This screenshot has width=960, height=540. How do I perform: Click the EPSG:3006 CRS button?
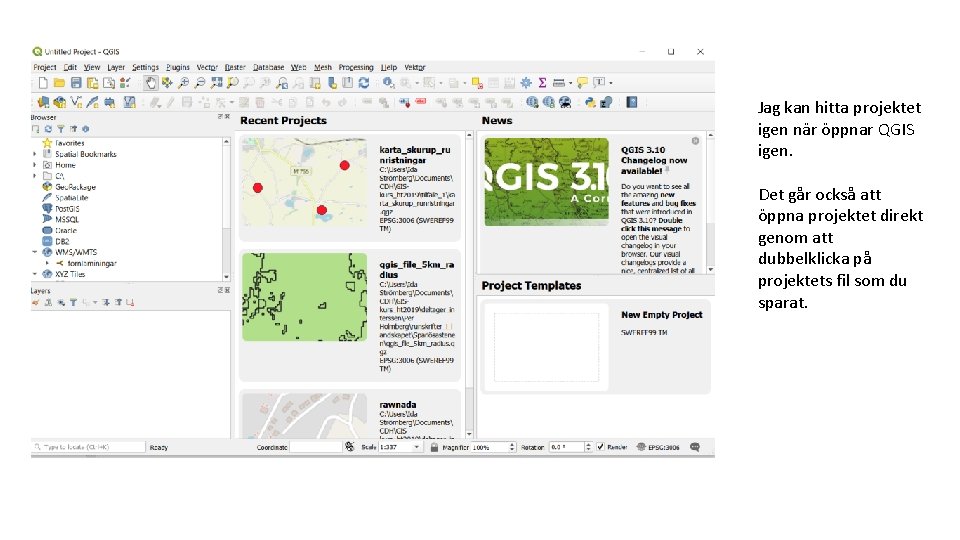(658, 447)
